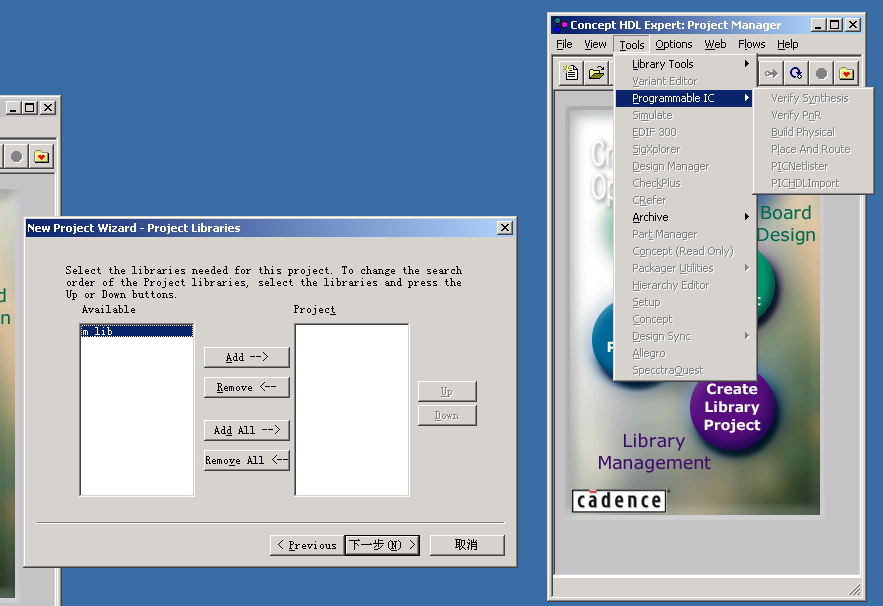Choose Build Physical in the submenu
The width and height of the screenshot is (883, 606).
tap(813, 132)
